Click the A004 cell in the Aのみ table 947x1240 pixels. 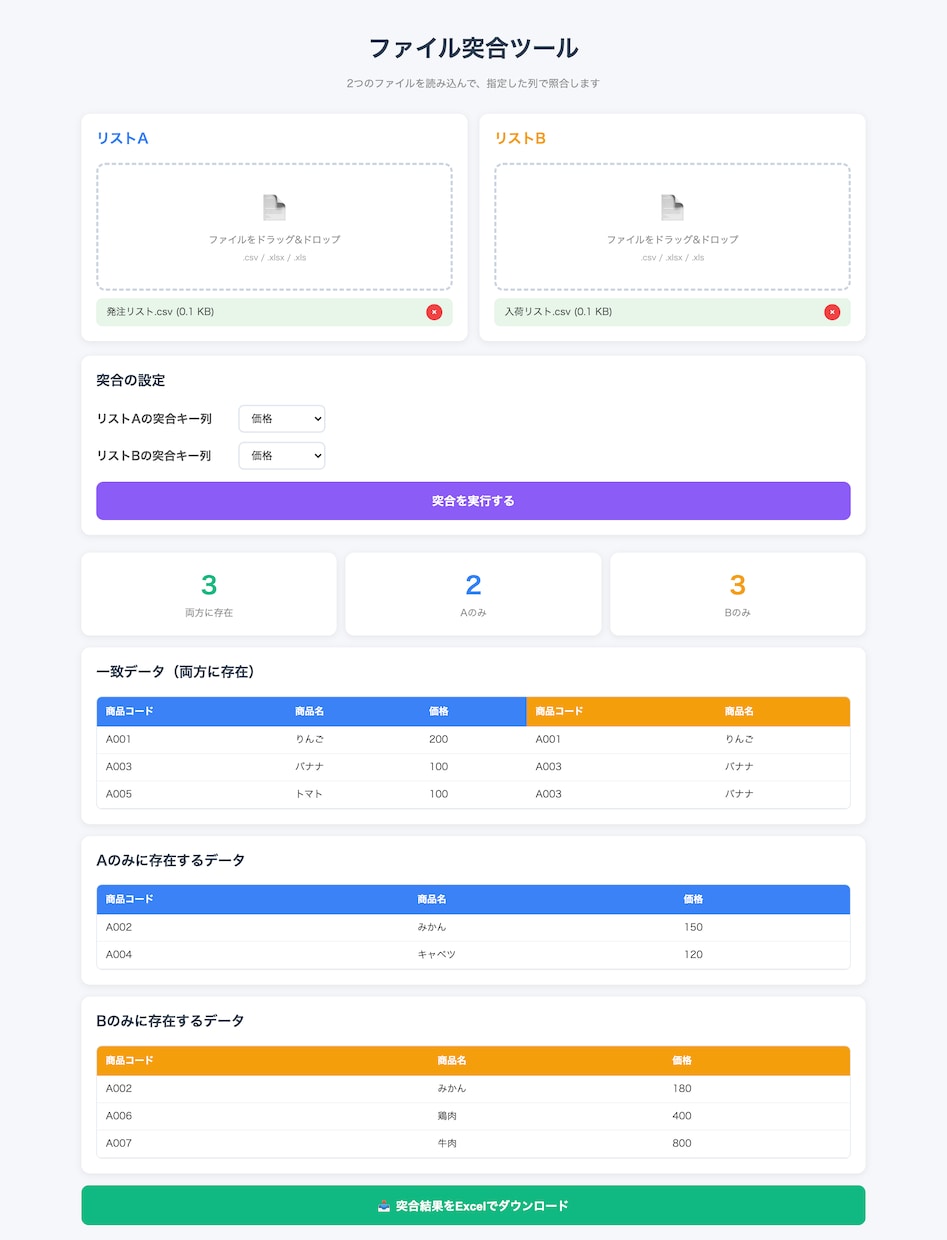119,955
